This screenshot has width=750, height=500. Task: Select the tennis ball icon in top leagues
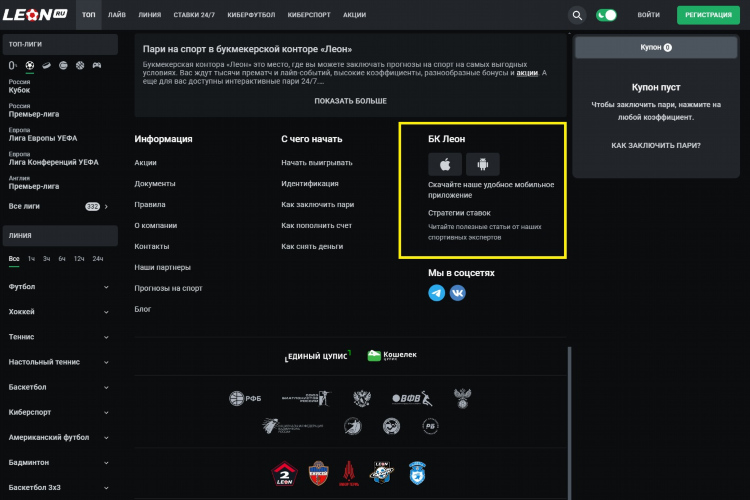click(63, 65)
